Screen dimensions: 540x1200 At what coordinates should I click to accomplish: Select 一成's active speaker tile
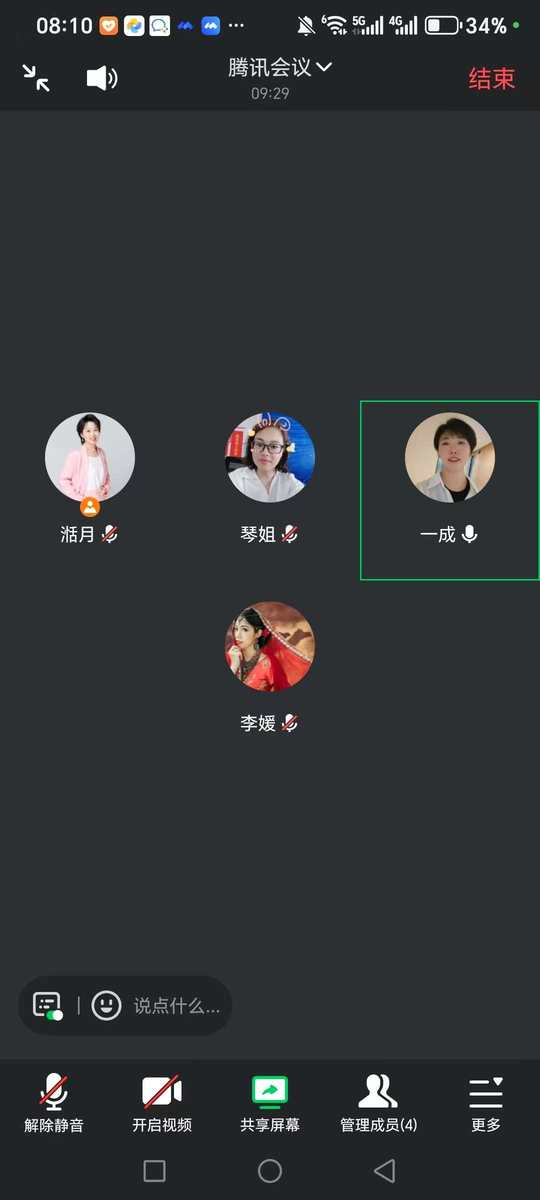click(x=449, y=490)
